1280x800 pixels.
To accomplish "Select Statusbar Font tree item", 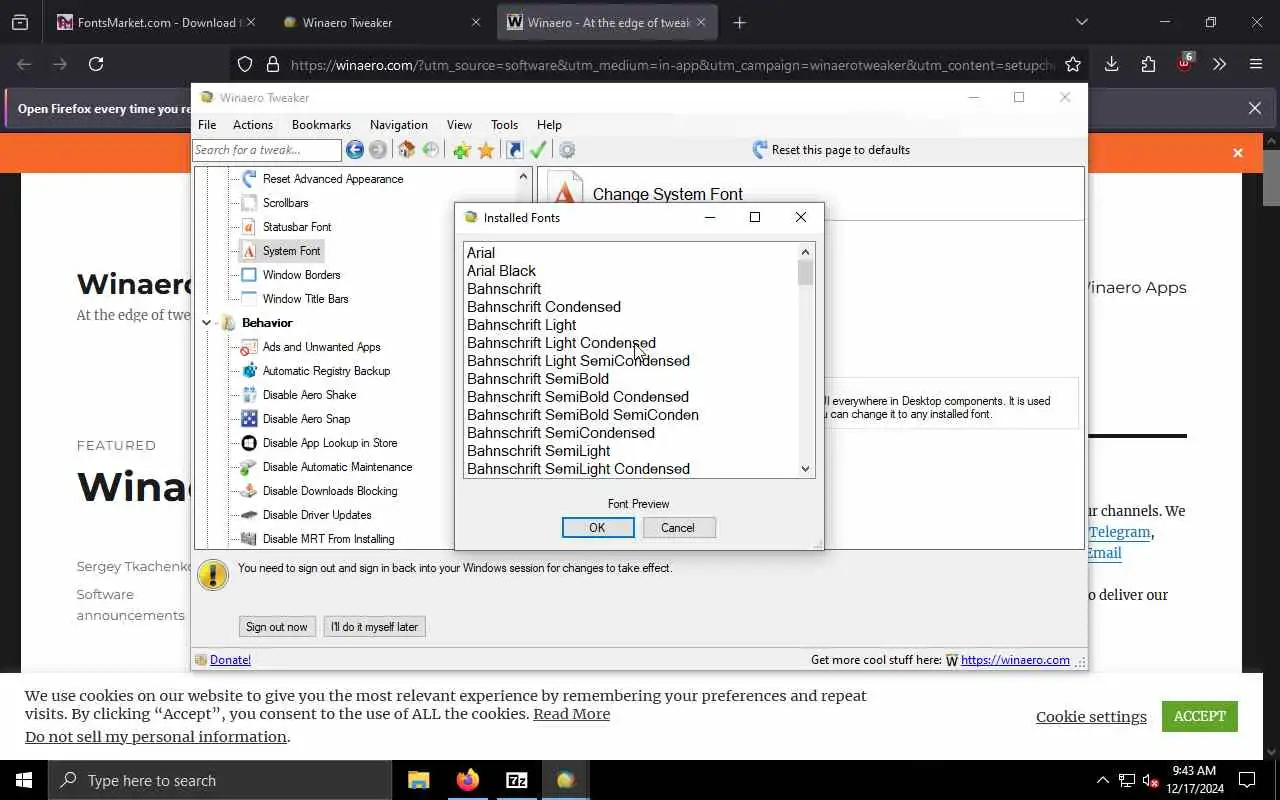I will (x=297, y=227).
